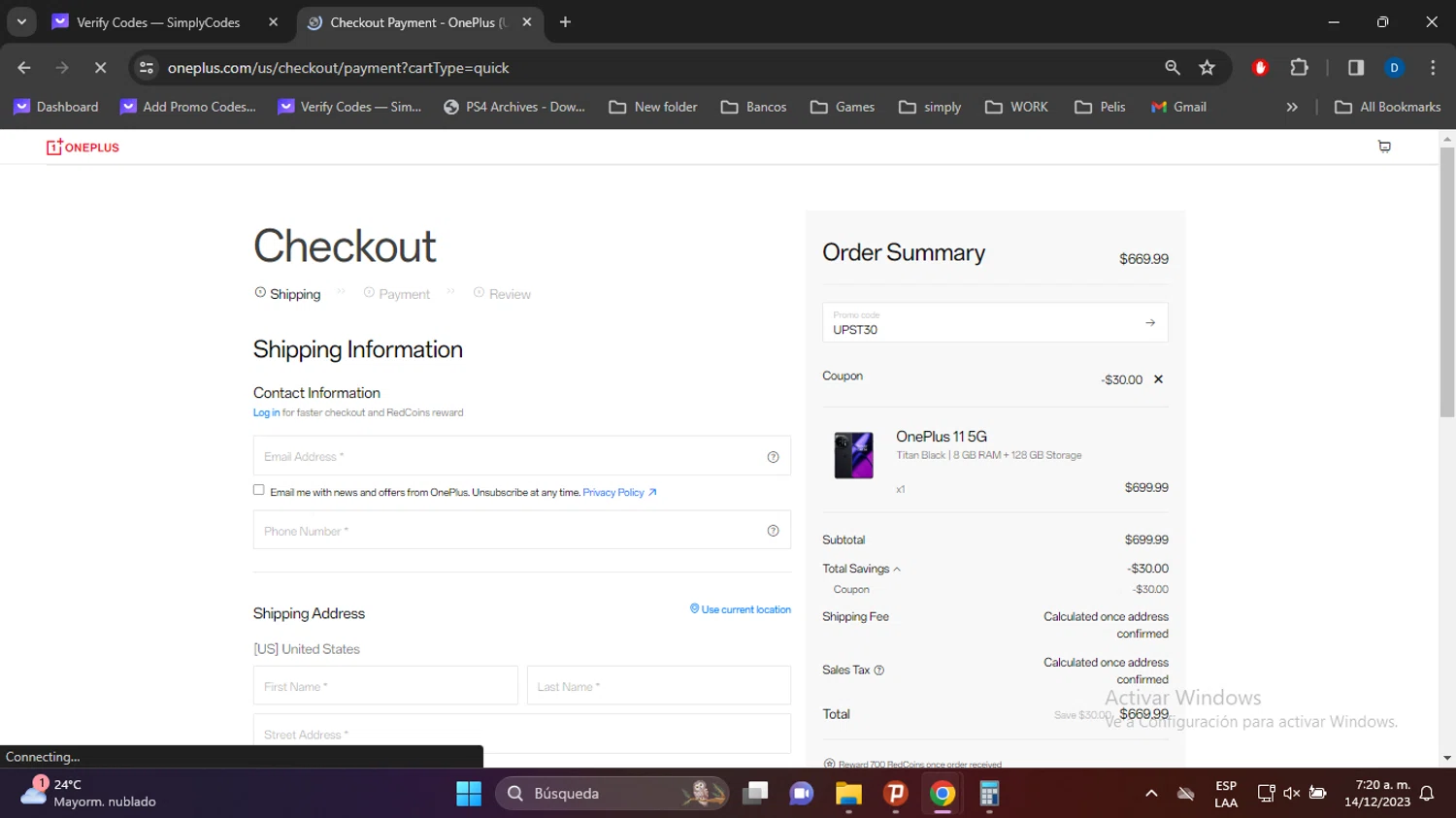Viewport: 1456px width, 818px height.
Task: Open the shopping cart icon
Action: tap(1384, 147)
